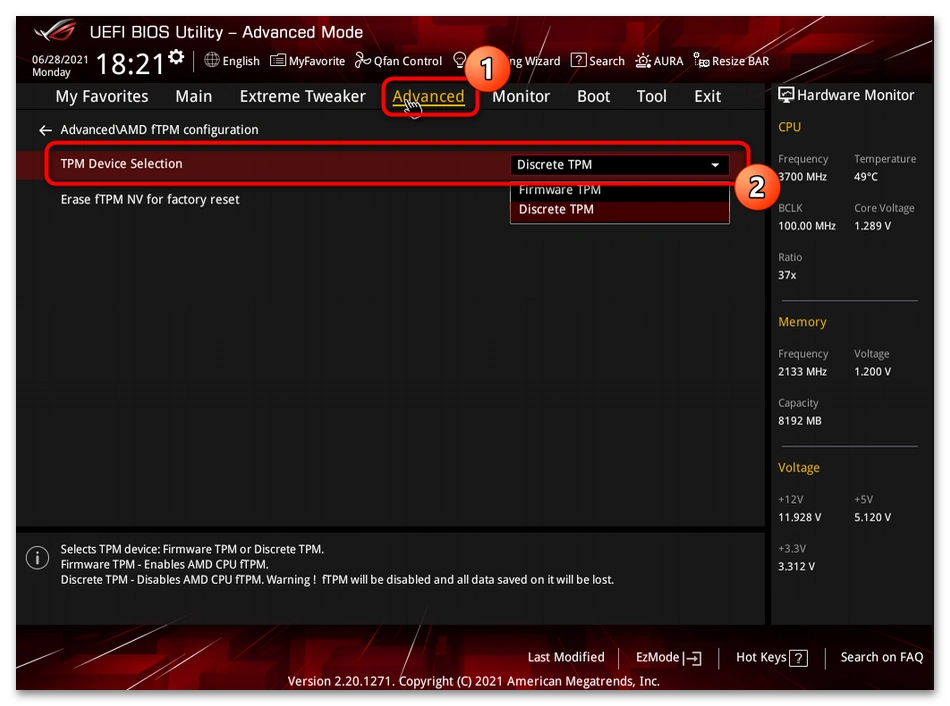This screenshot has height=706, width=950.
Task: Open the TPM Device Selection dropdown
Action: pos(714,164)
